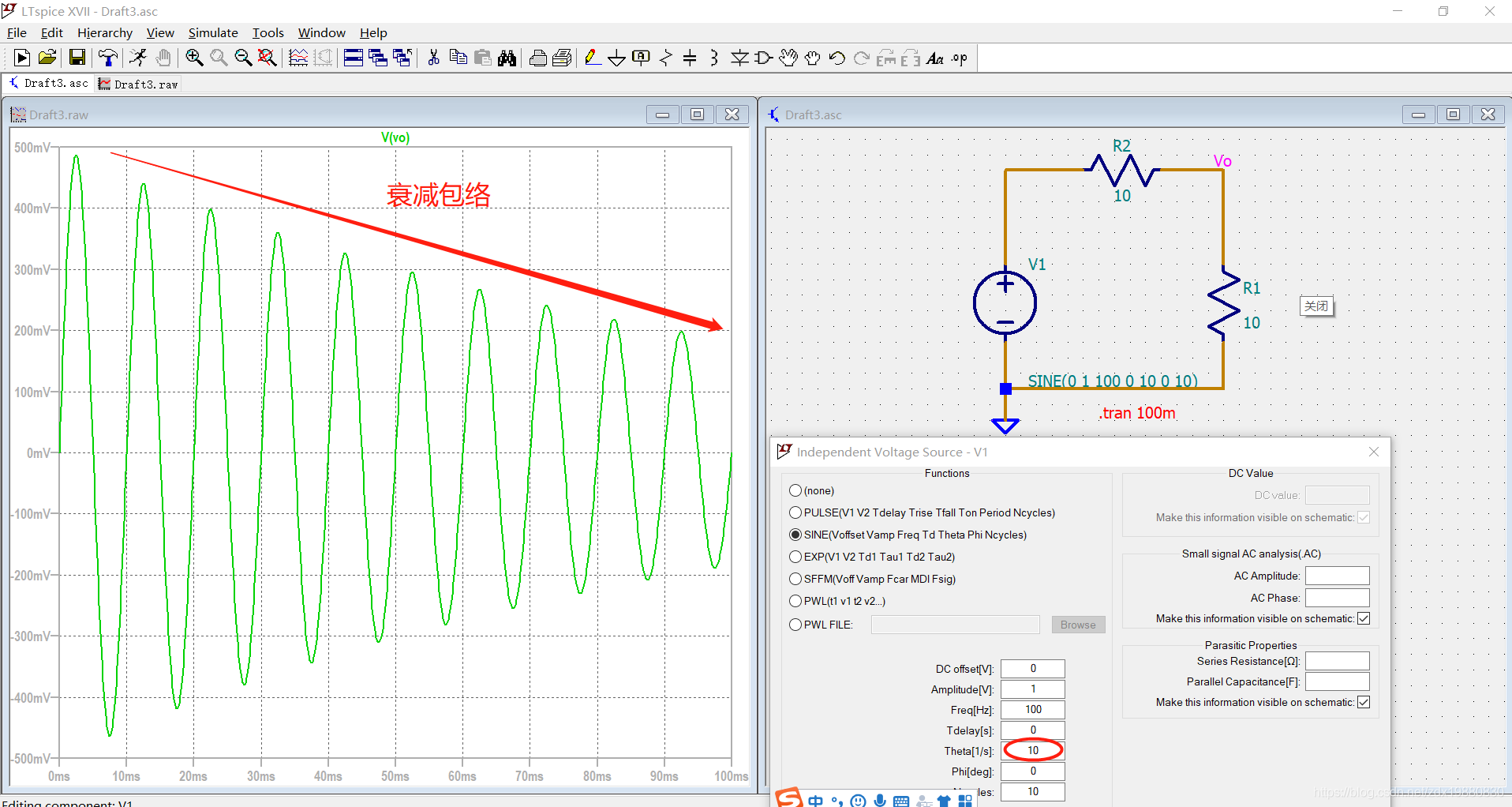Viewport: 1512px width, 807px height.
Task: Place a Ground symbol from toolbar
Action: 617,58
